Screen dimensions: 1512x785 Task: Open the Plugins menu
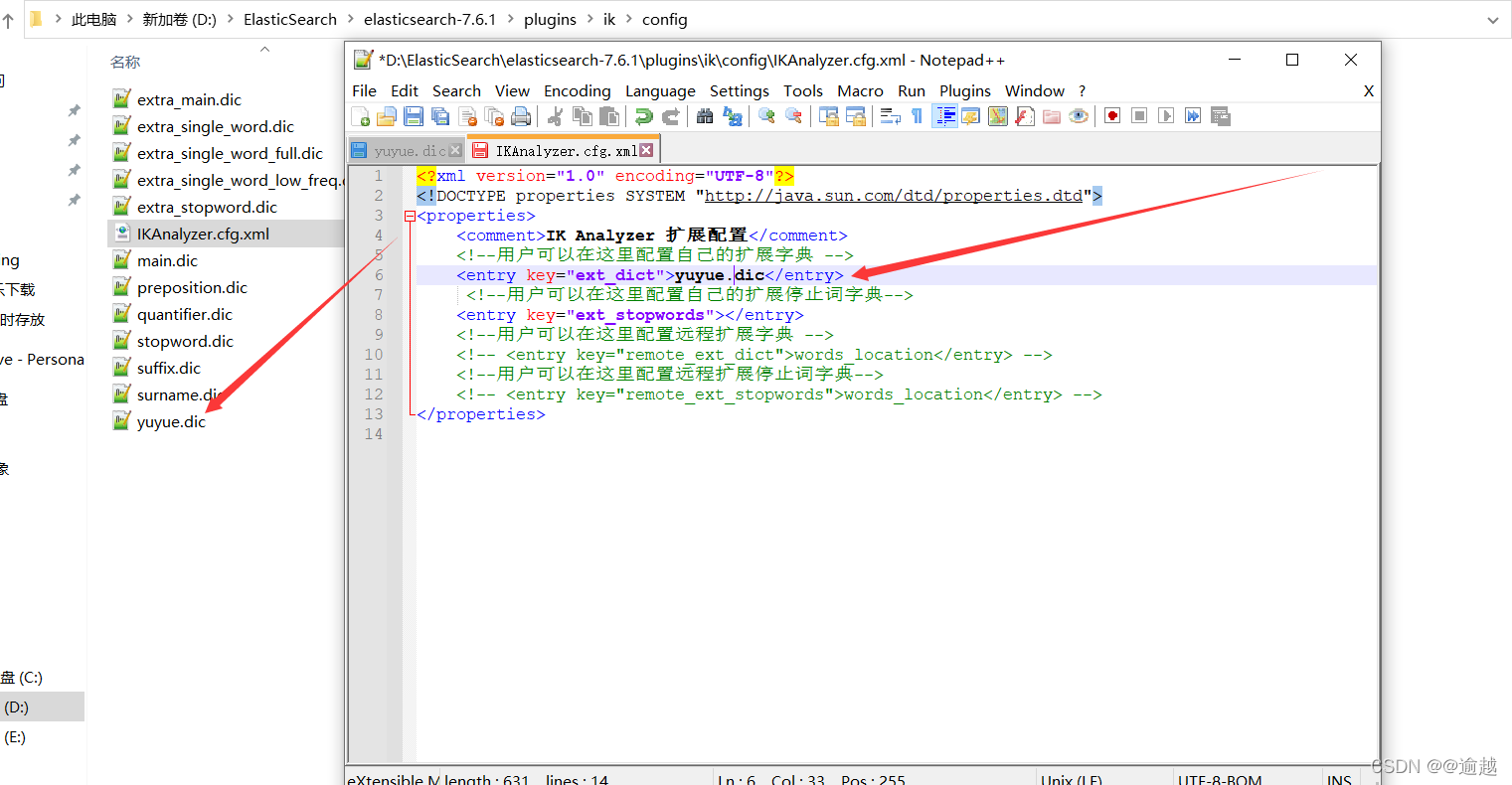[x=965, y=90]
